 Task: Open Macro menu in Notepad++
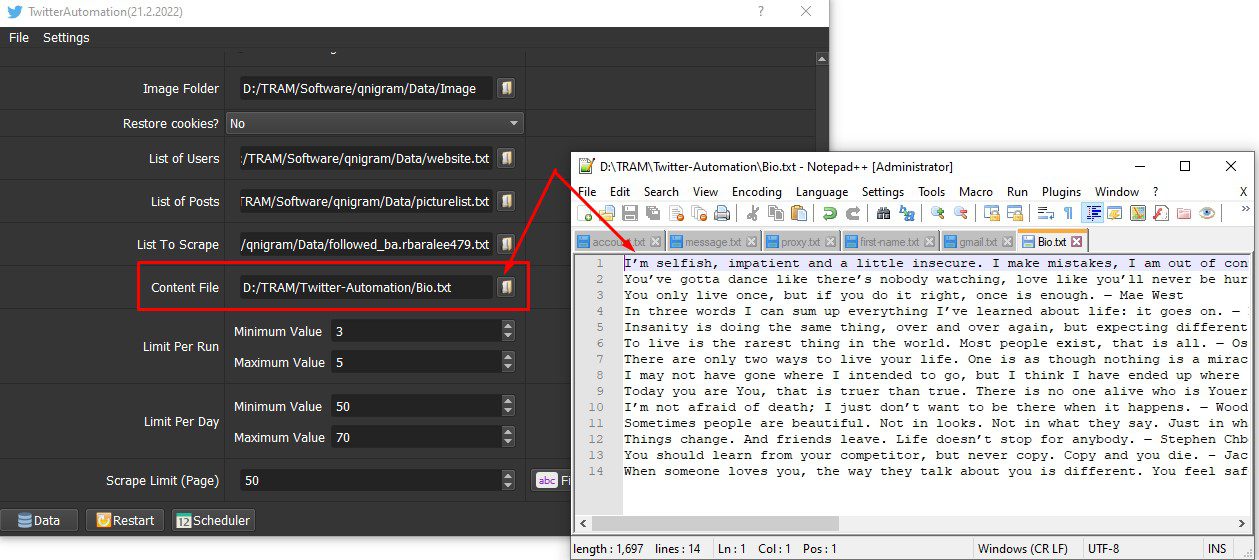(x=976, y=191)
